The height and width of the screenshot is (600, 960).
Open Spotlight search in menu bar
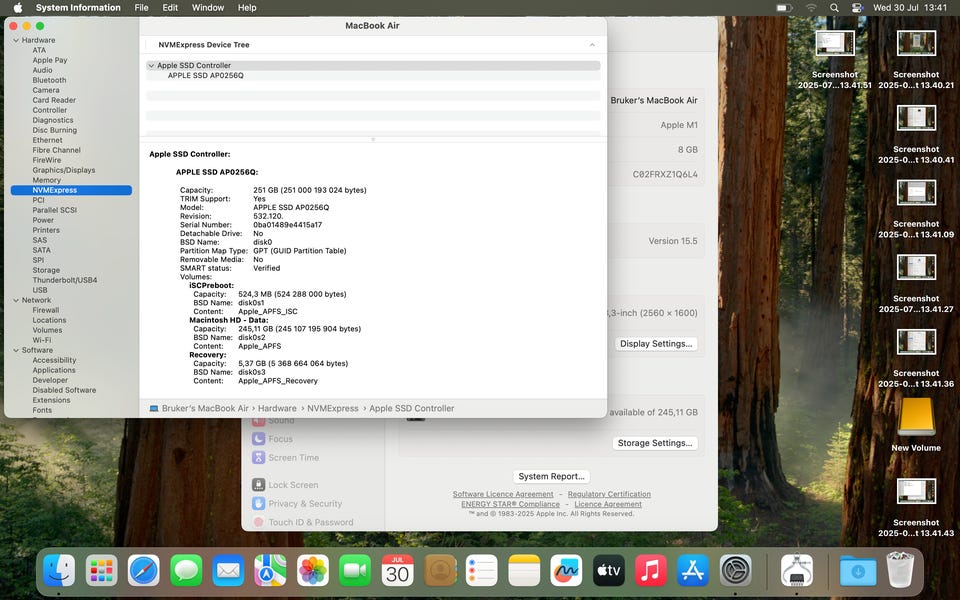click(834, 8)
